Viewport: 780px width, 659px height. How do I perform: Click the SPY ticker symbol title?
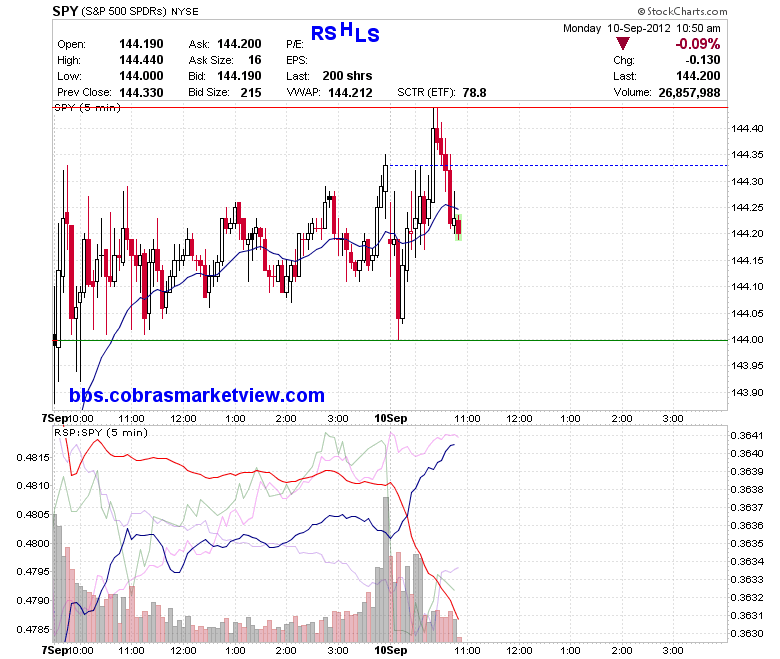[x=65, y=11]
